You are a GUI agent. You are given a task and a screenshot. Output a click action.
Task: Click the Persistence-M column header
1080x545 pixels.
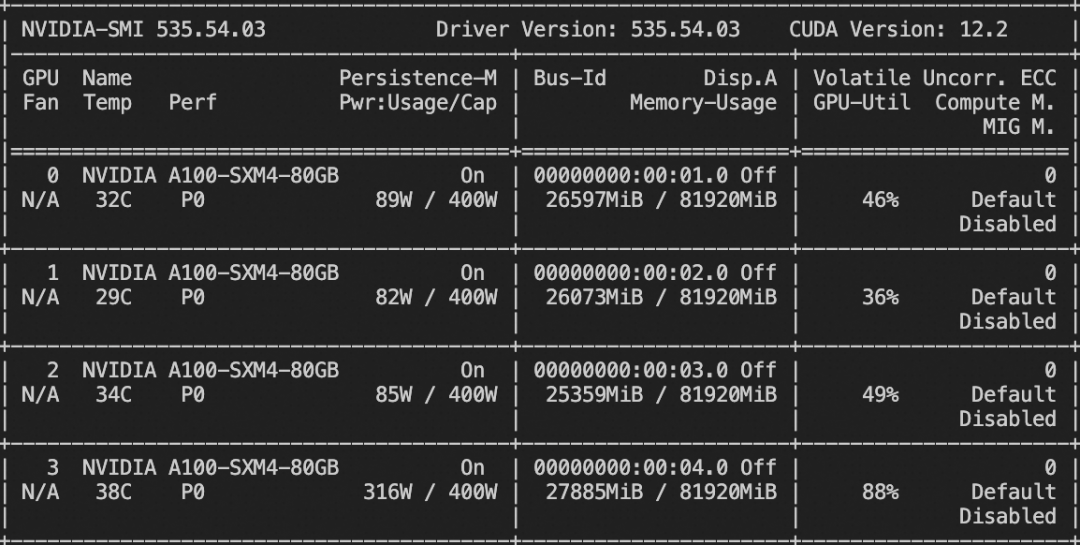pos(417,78)
